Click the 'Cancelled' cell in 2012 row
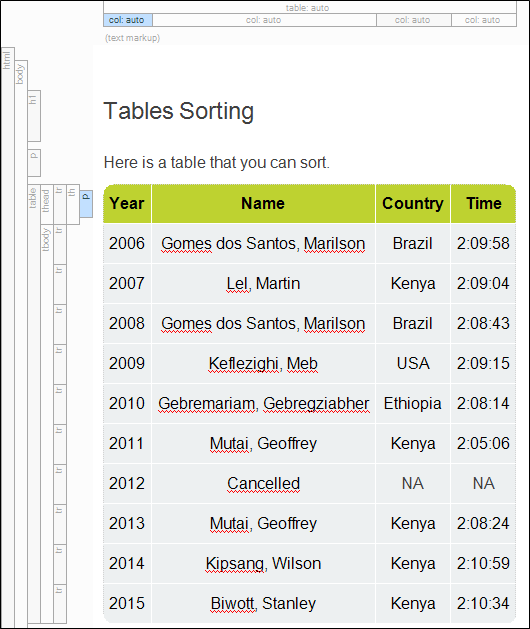Screen dimensions: 530x629 coord(263,483)
